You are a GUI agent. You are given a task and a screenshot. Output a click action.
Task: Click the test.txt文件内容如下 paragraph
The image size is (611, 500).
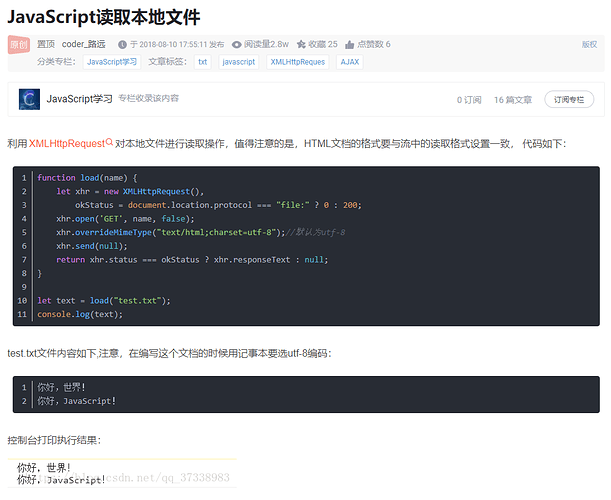[170, 353]
